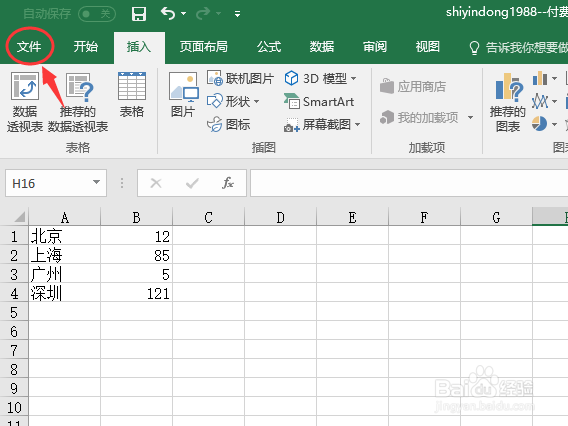
Task: Toggle the AutoSave (自动保存) switch
Action: 97,14
